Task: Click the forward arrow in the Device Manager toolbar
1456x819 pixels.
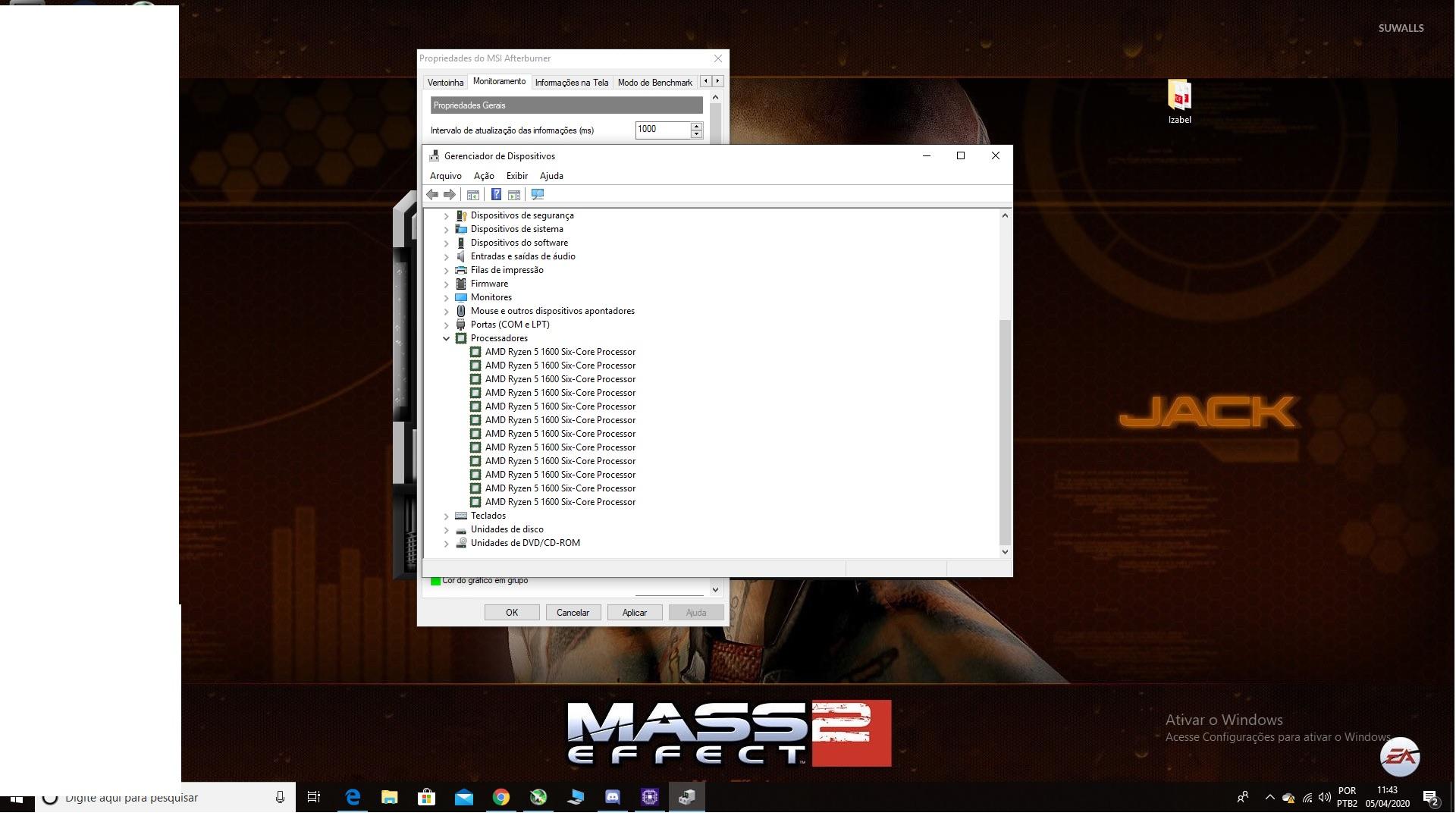Action: 450,195
